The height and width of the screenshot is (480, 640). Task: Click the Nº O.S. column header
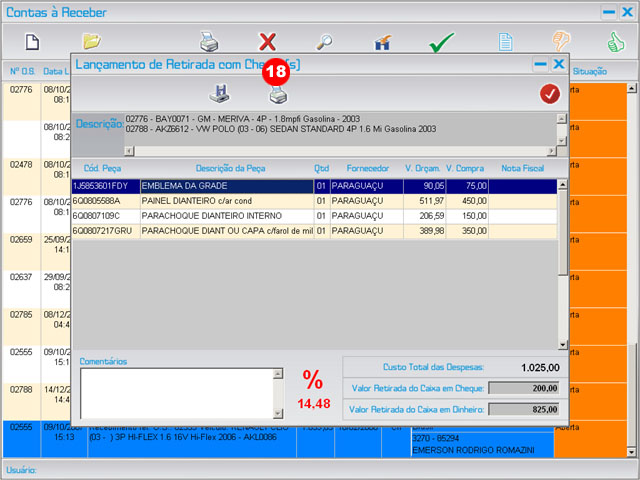coord(22,71)
